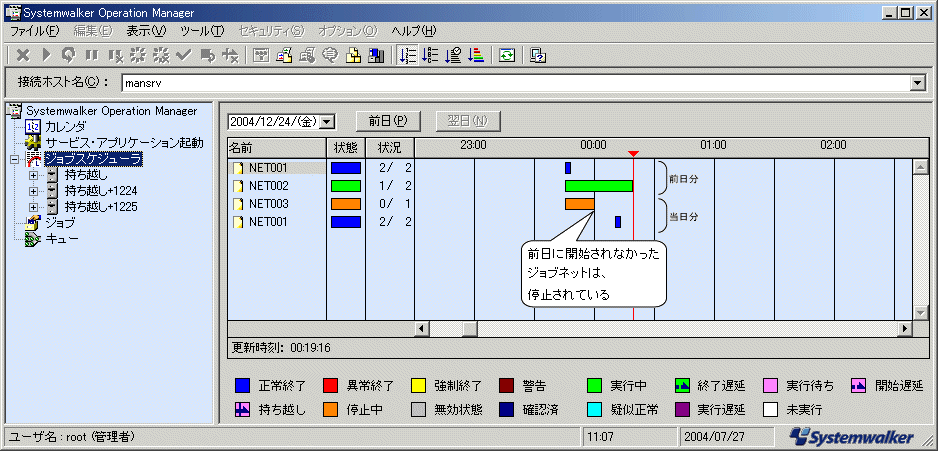The height and width of the screenshot is (451, 938).
Task: Open the 表示(V) menu
Action: (x=146, y=31)
